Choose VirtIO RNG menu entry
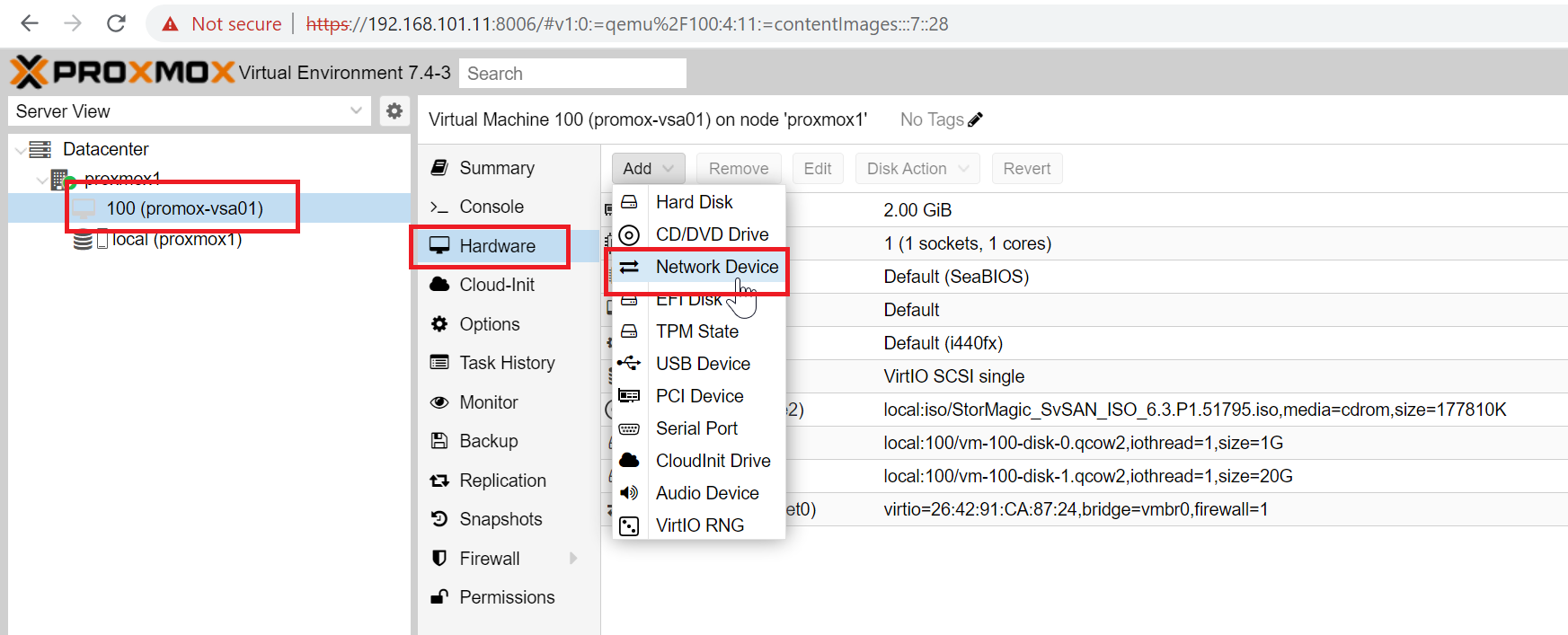This screenshot has width=1568, height=635. point(699,525)
